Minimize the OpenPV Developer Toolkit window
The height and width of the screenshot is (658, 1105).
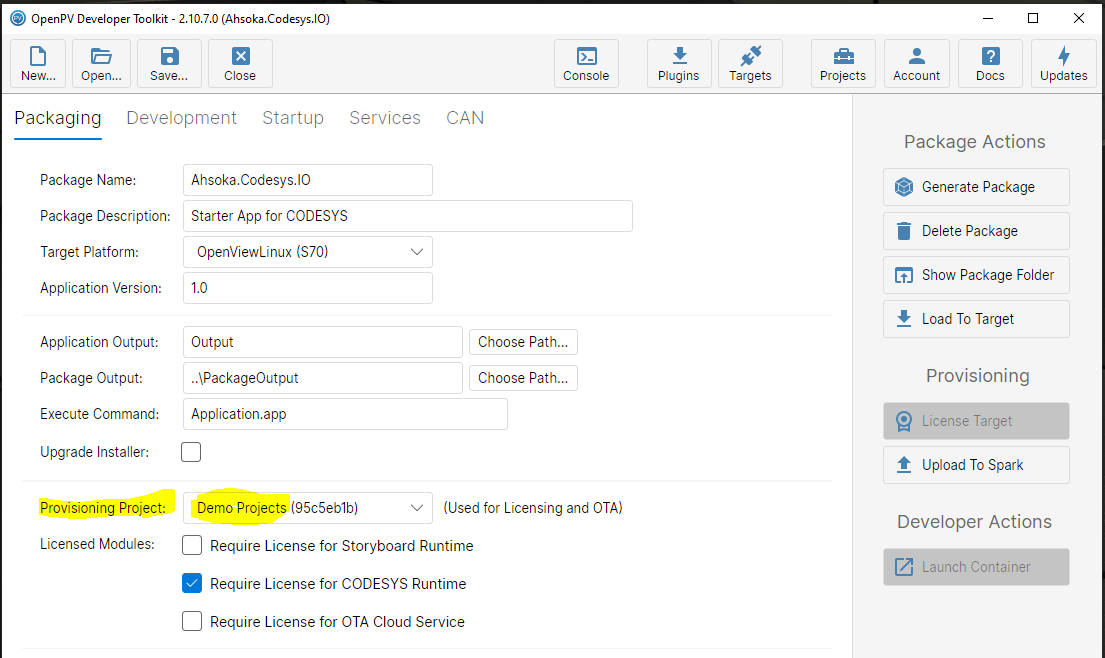(x=988, y=18)
